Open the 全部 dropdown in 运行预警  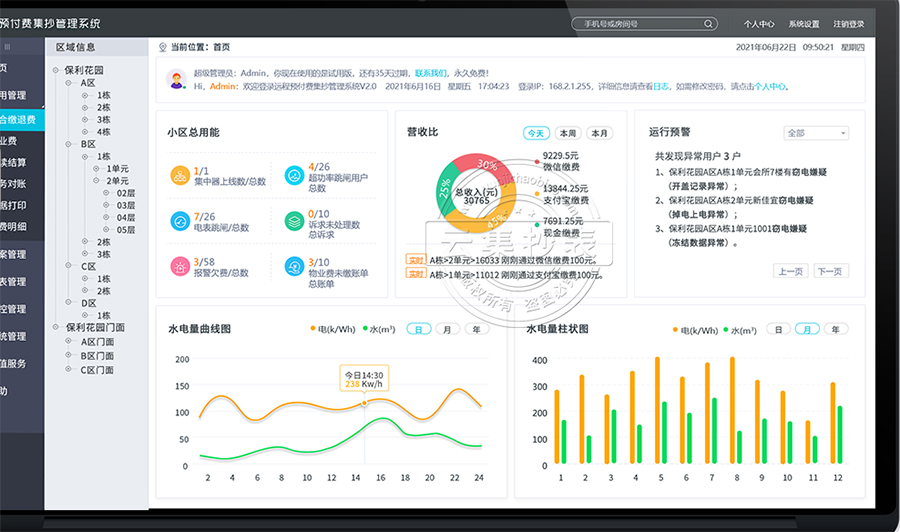coord(816,133)
